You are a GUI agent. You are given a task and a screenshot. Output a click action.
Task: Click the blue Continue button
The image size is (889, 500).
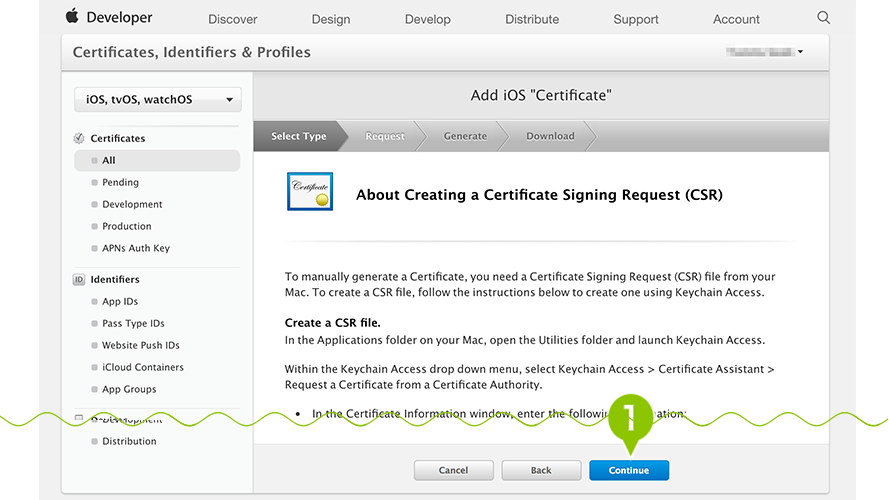pyautogui.click(x=629, y=470)
